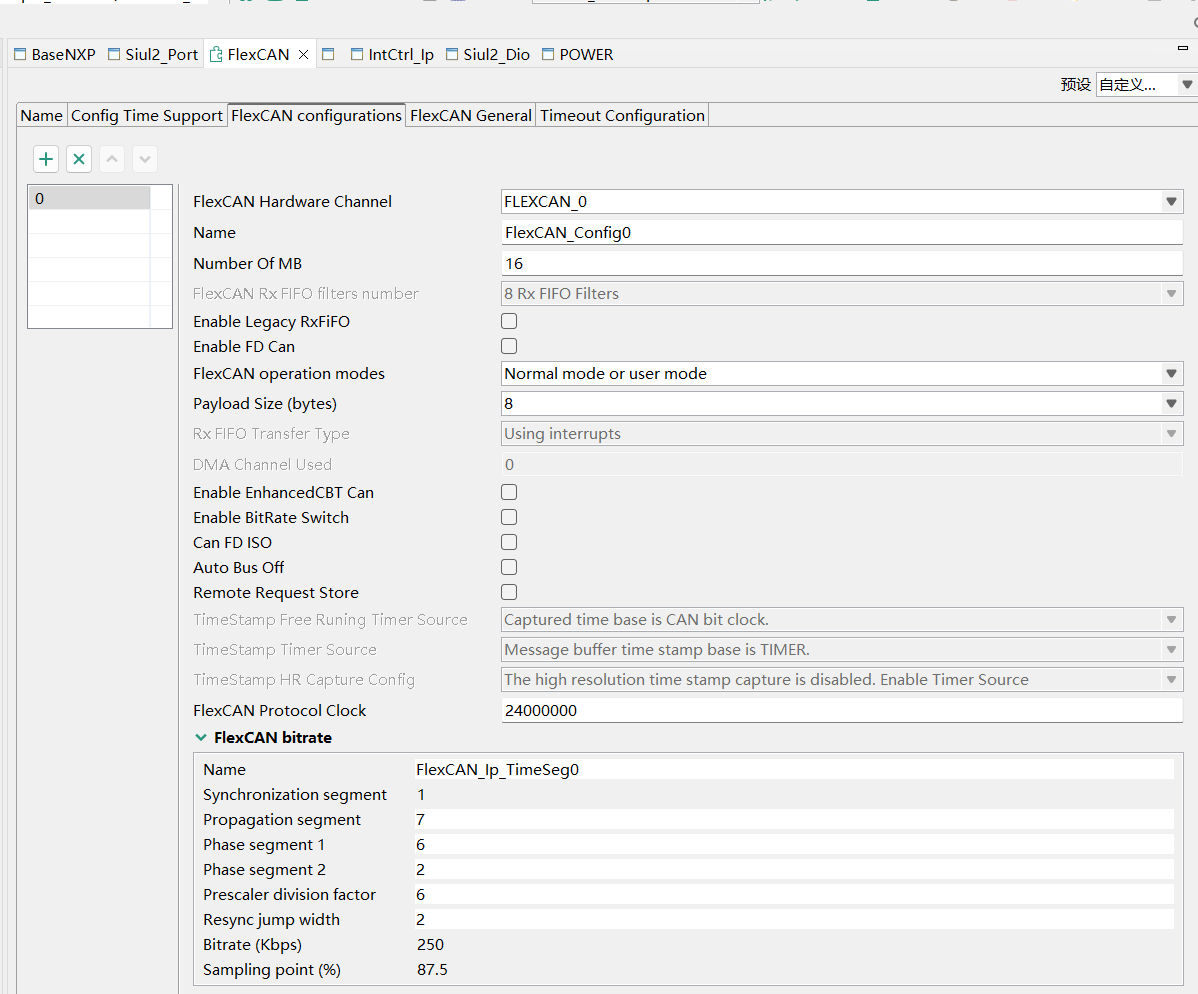This screenshot has width=1198, height=994.
Task: Switch to the BaseNXP editor tab
Action: click(55, 54)
